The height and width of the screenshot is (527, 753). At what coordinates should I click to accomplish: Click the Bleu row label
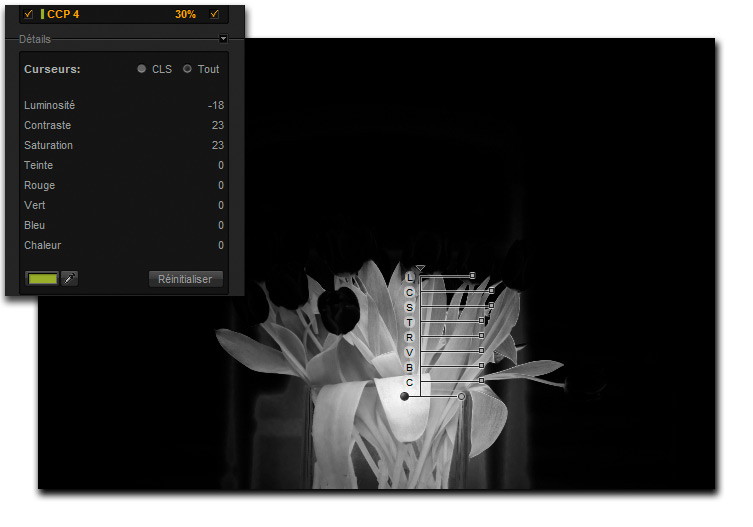pyautogui.click(x=35, y=225)
